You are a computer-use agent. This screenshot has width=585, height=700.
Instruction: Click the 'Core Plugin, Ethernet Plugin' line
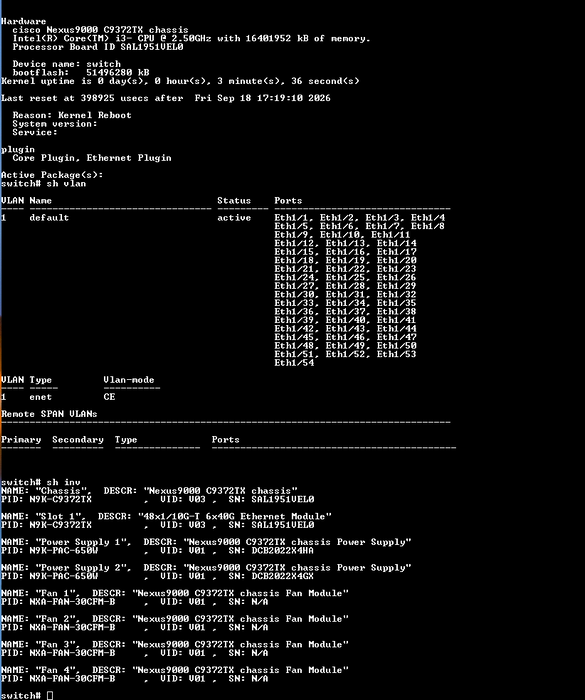click(92, 158)
